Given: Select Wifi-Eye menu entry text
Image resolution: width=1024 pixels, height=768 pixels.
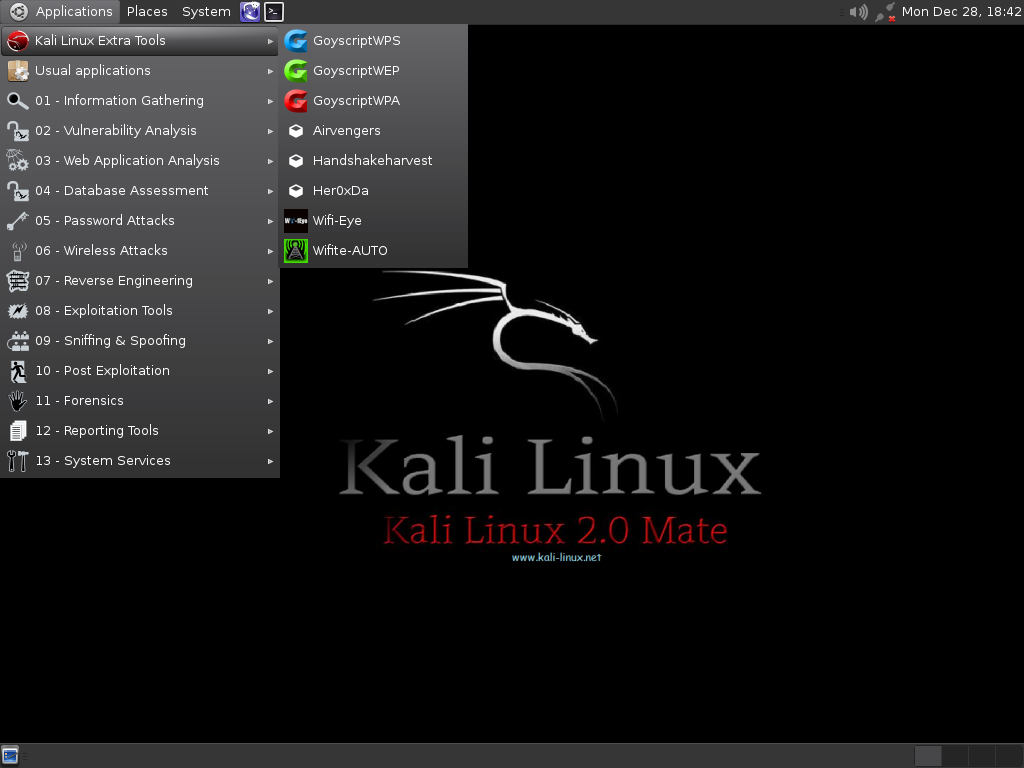Looking at the screenshot, I should (x=337, y=221).
